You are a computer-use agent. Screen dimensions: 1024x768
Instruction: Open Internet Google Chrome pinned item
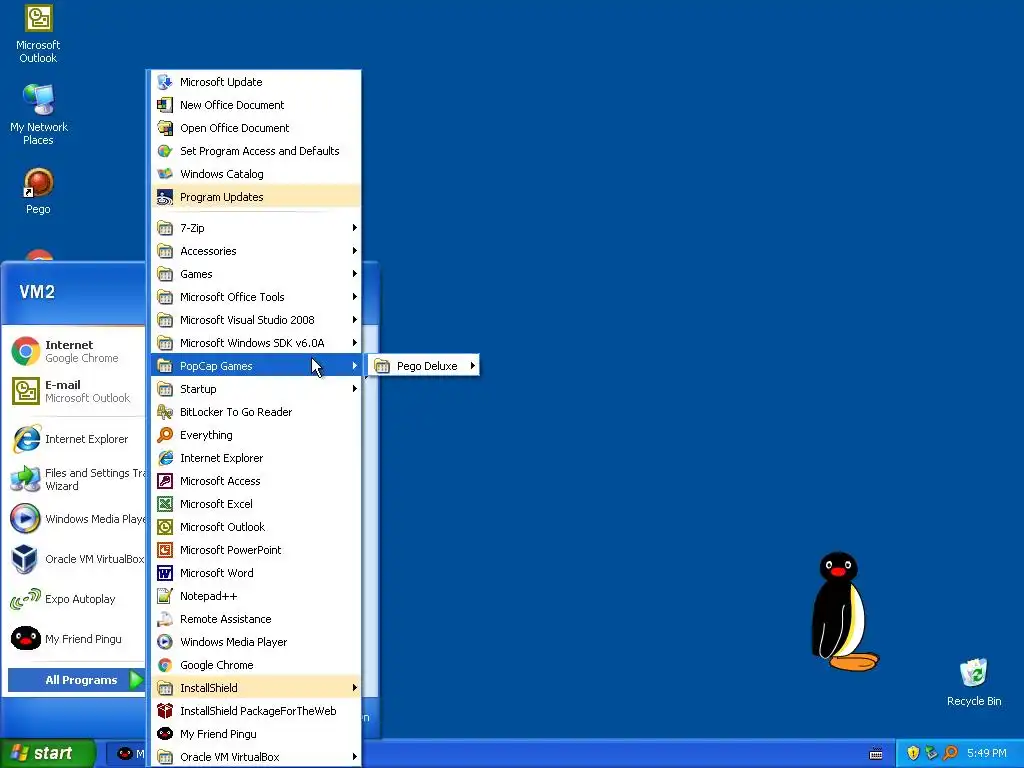[x=76, y=351]
